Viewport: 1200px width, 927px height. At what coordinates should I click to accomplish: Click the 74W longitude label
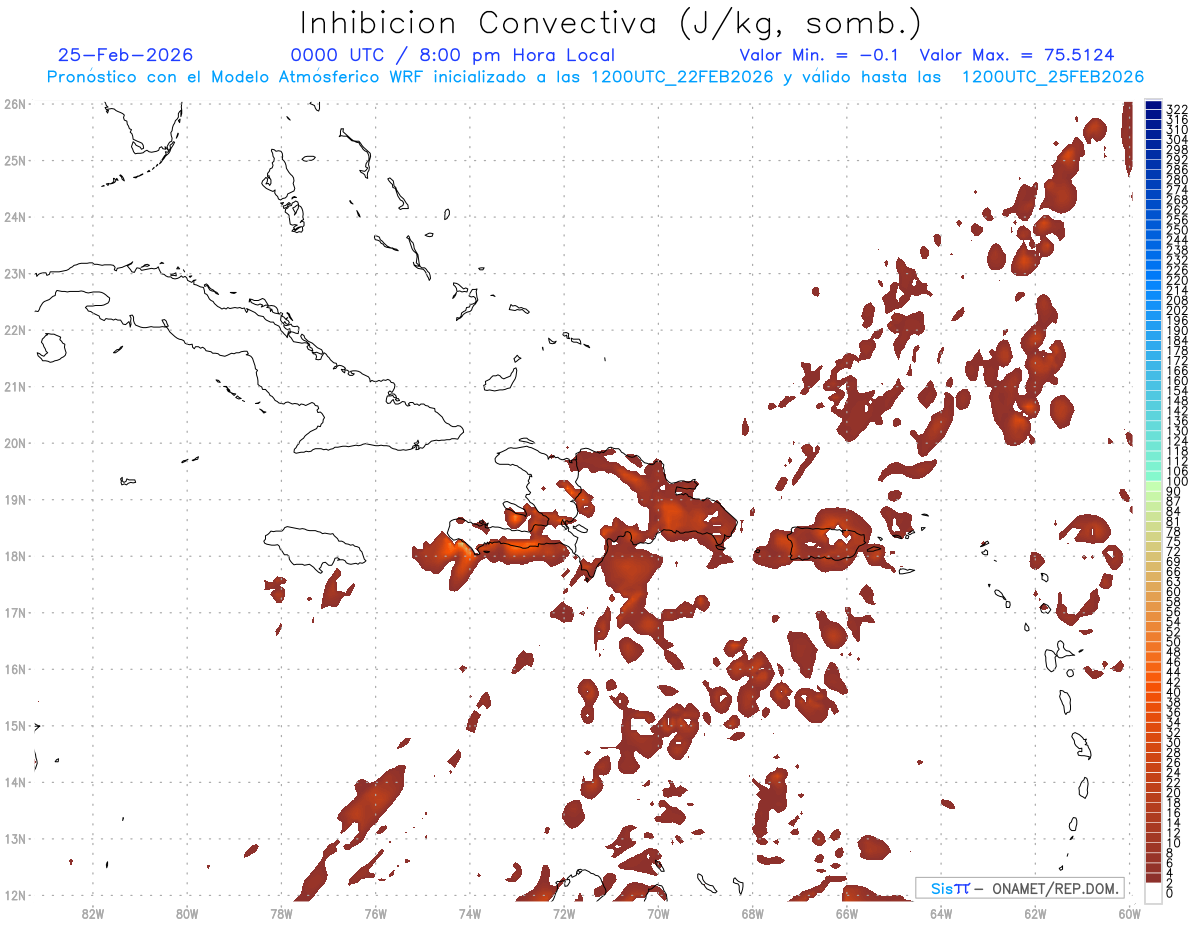[x=470, y=913]
